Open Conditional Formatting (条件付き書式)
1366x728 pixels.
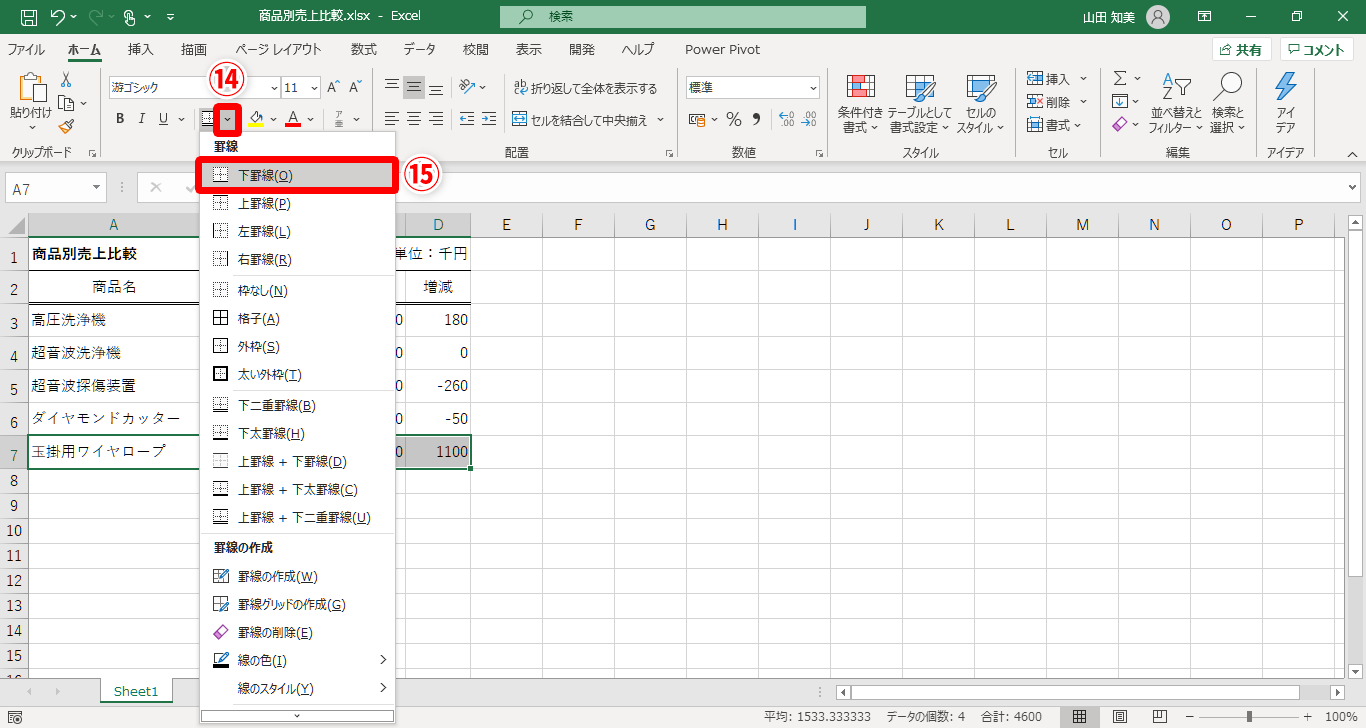[860, 104]
